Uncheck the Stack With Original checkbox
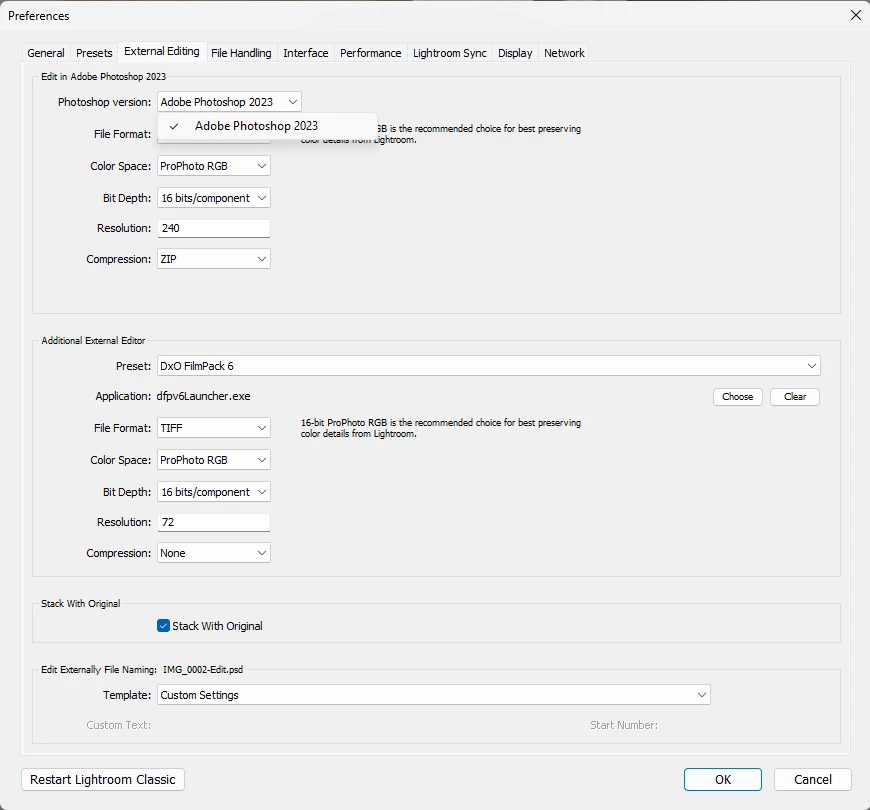Image resolution: width=870 pixels, height=810 pixels. click(163, 626)
